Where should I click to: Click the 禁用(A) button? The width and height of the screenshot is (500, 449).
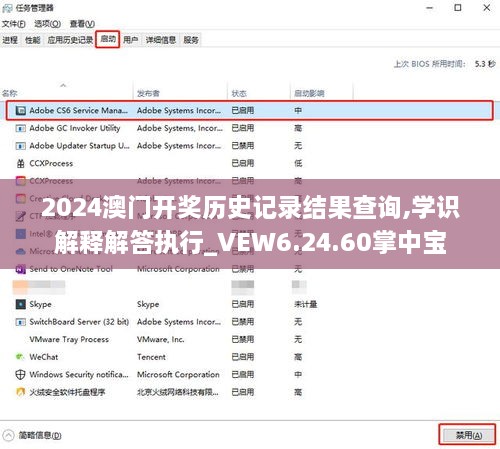click(x=468, y=435)
